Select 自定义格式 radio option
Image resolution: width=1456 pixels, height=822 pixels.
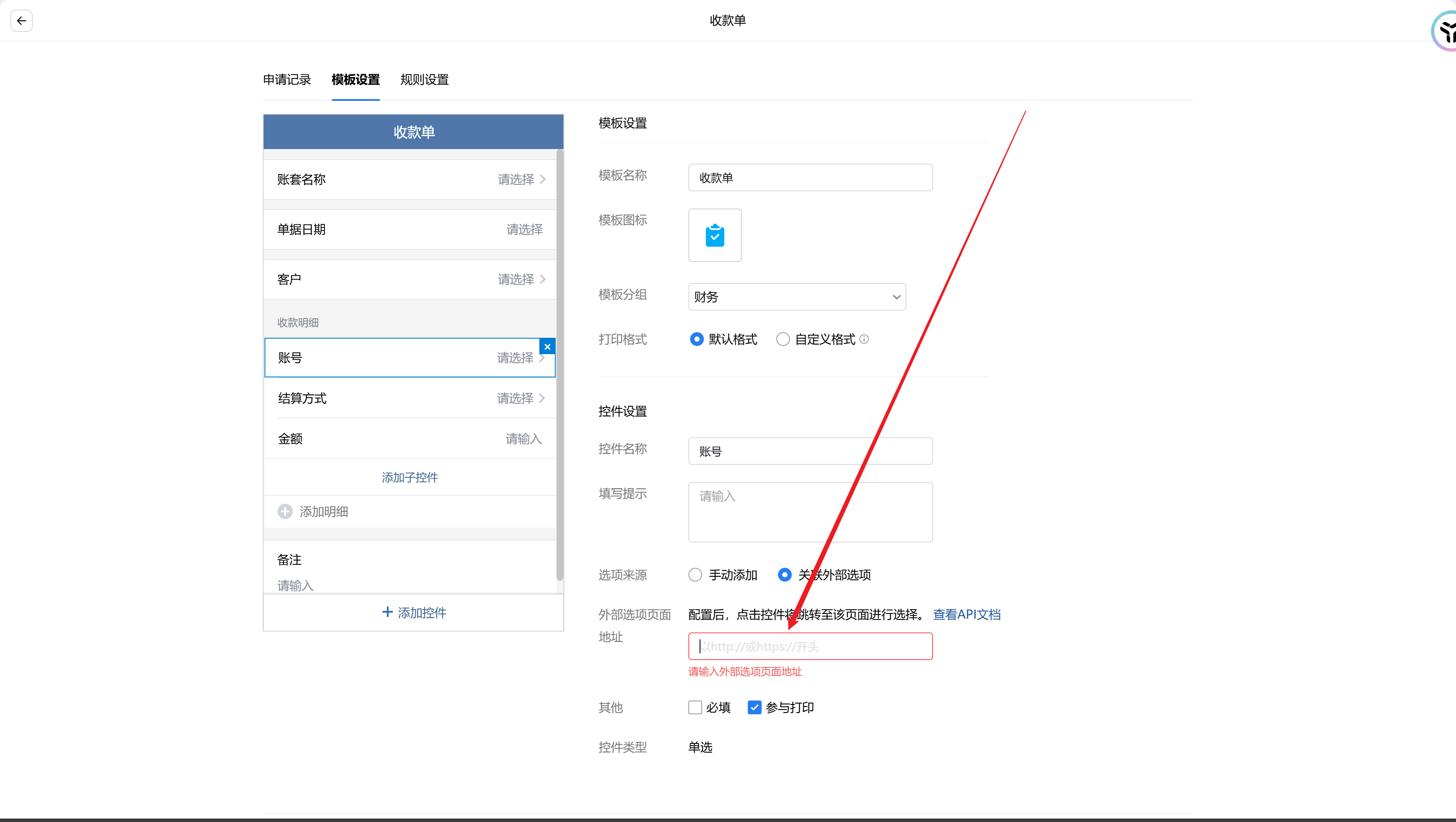(783, 339)
